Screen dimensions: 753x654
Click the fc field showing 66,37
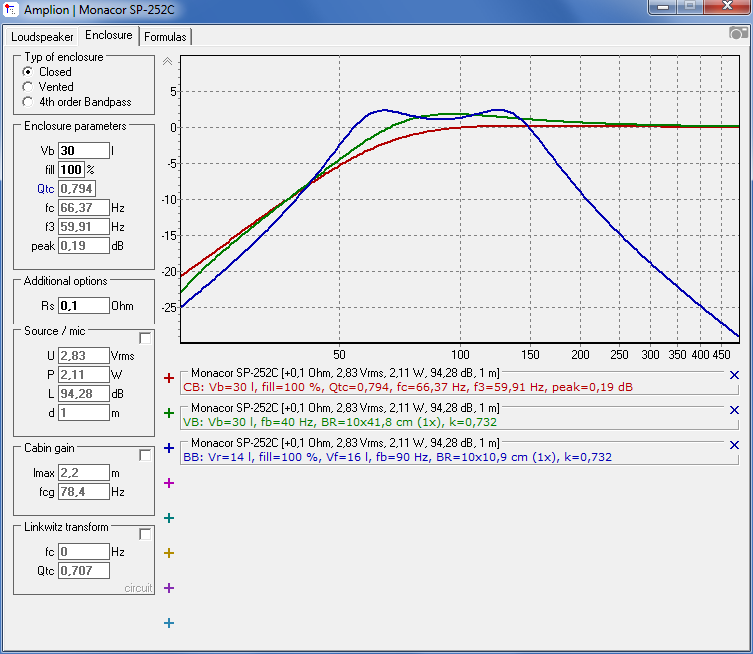click(84, 208)
